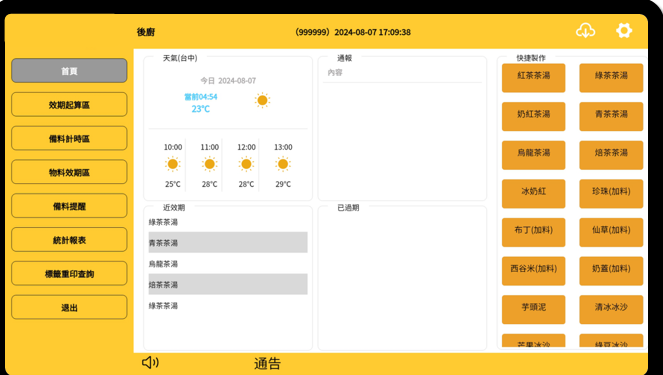Open 備料計時區 from the sidebar

tap(69, 138)
